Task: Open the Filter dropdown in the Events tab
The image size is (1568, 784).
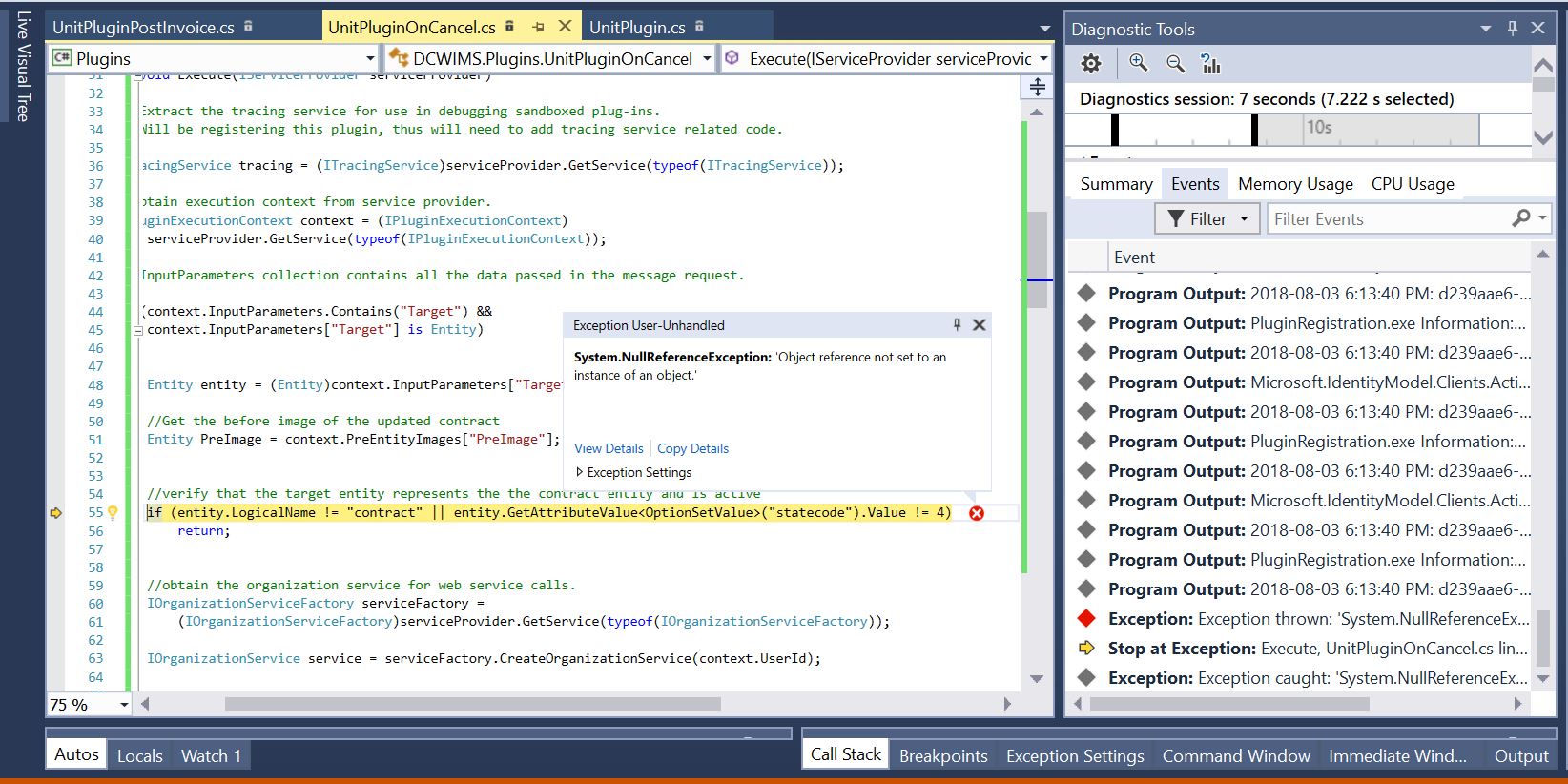Action: pyautogui.click(x=1244, y=219)
